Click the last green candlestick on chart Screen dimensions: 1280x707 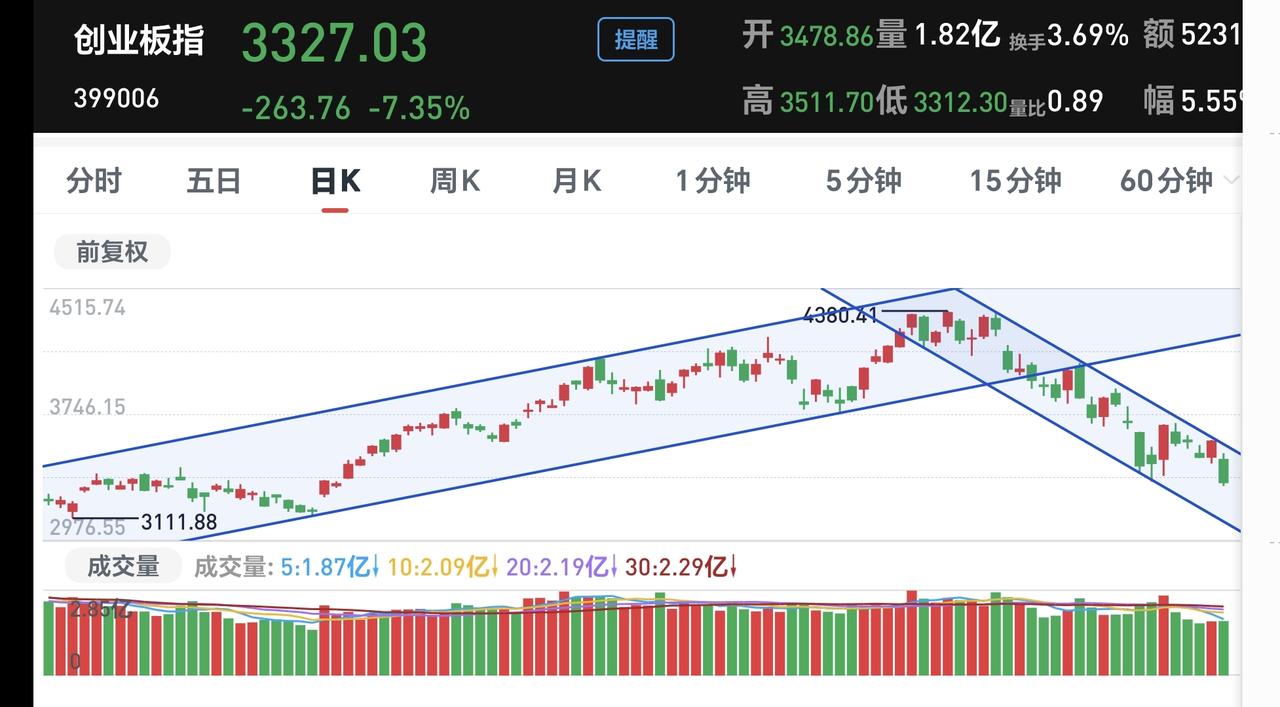(1224, 470)
